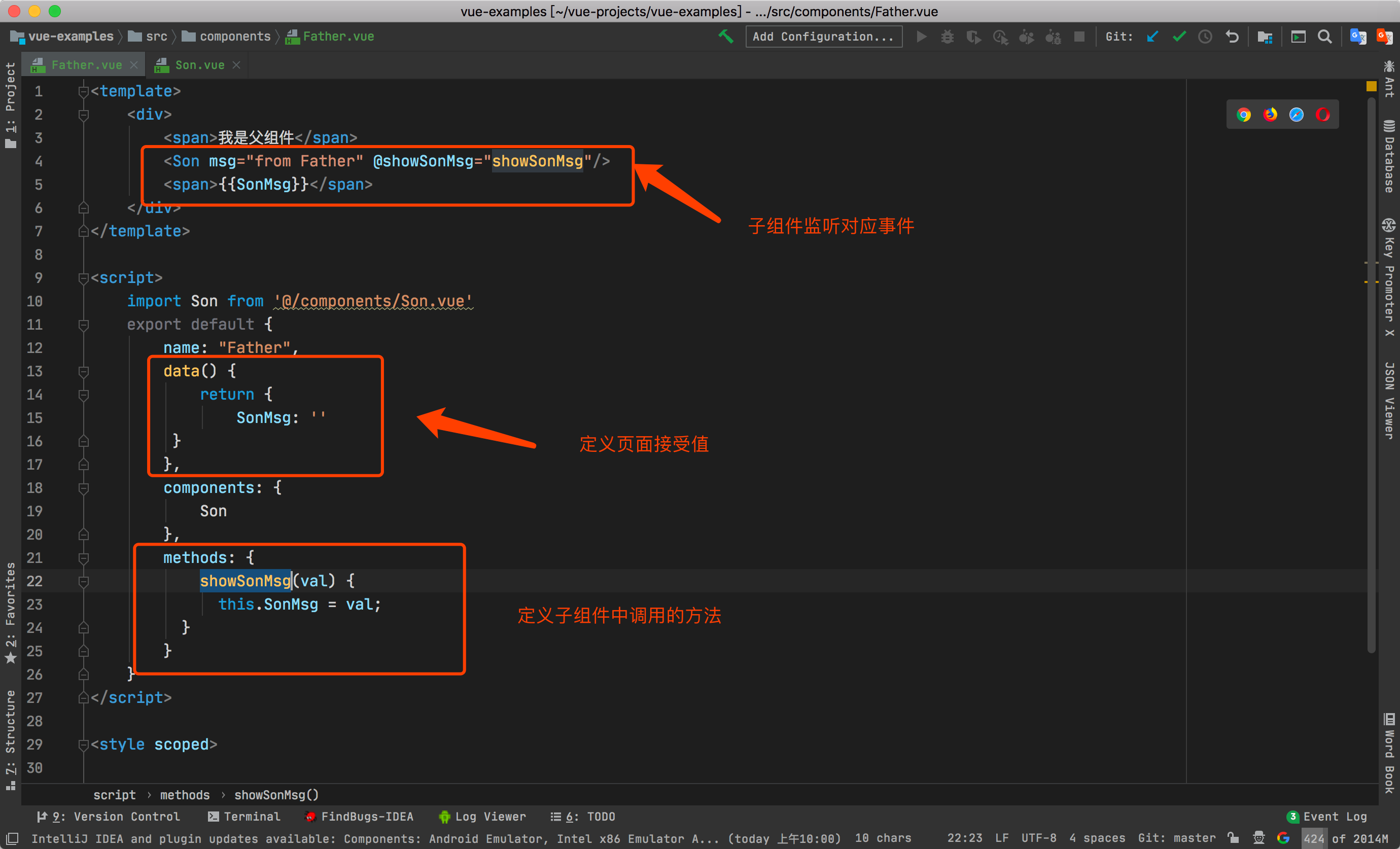
Task: Collapse showSonMsg method at line 22
Action: [x=84, y=581]
